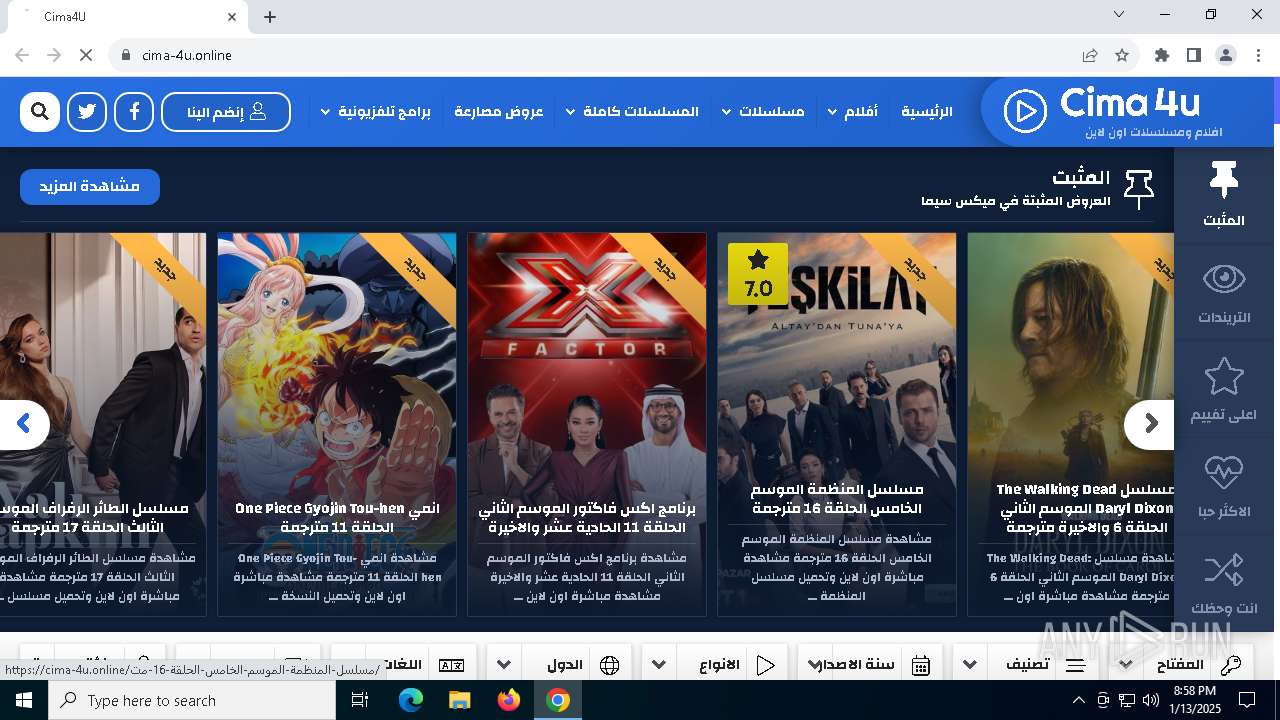Slide carousel with left arrow button
This screenshot has height=720, width=1280.
click(24, 424)
